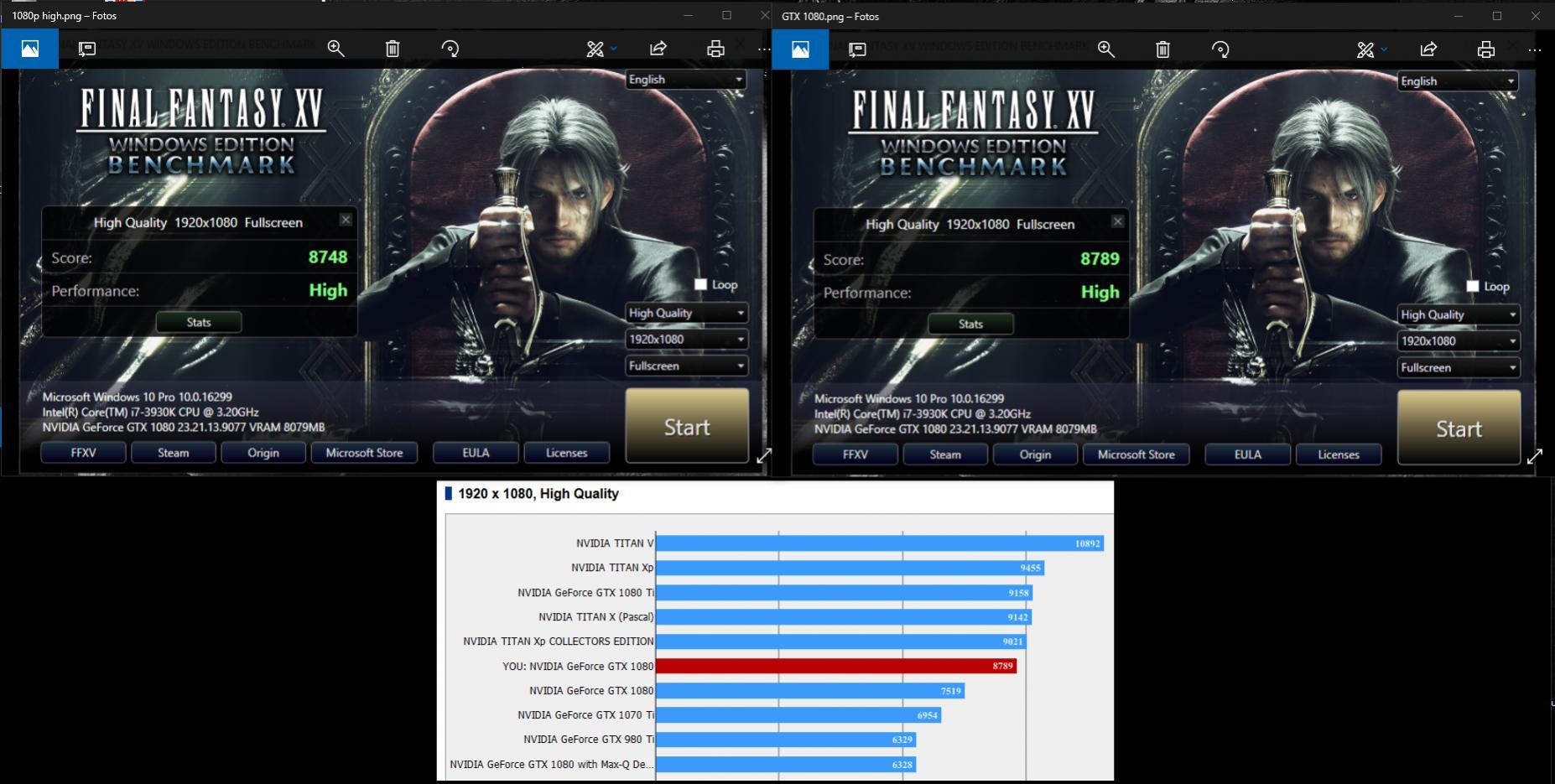Share the GTX 1080.png photo
Image resolution: width=1555 pixels, height=784 pixels.
point(1428,49)
